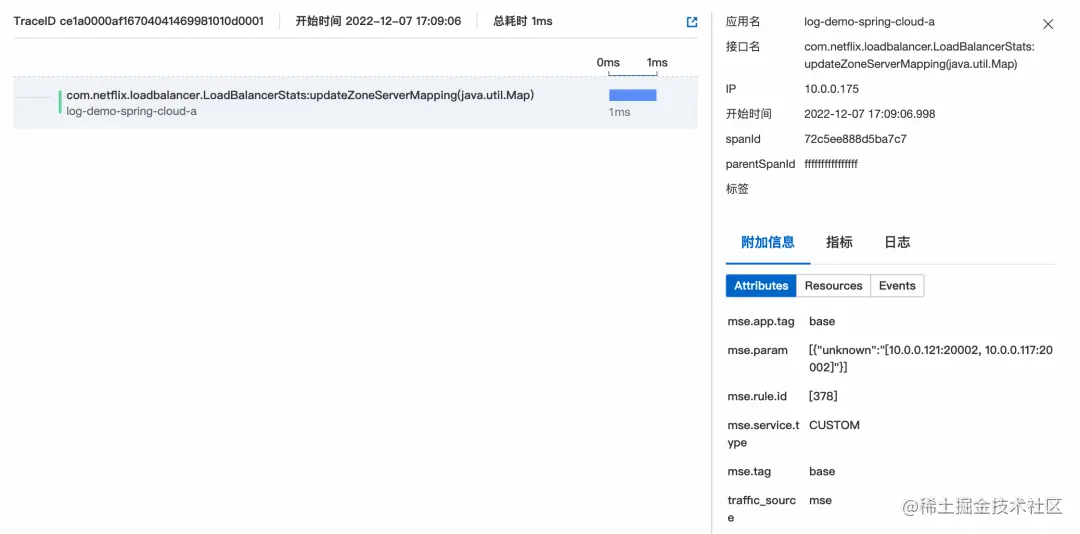Viewport: 1080px width, 534px height.
Task: Click the TraceID ce1a0000af16704041469981010d0001 text
Action: coord(138,21)
